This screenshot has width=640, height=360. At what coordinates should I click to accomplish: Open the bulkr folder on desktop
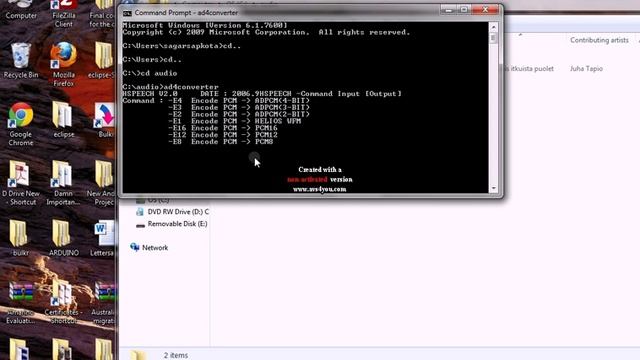coord(20,238)
